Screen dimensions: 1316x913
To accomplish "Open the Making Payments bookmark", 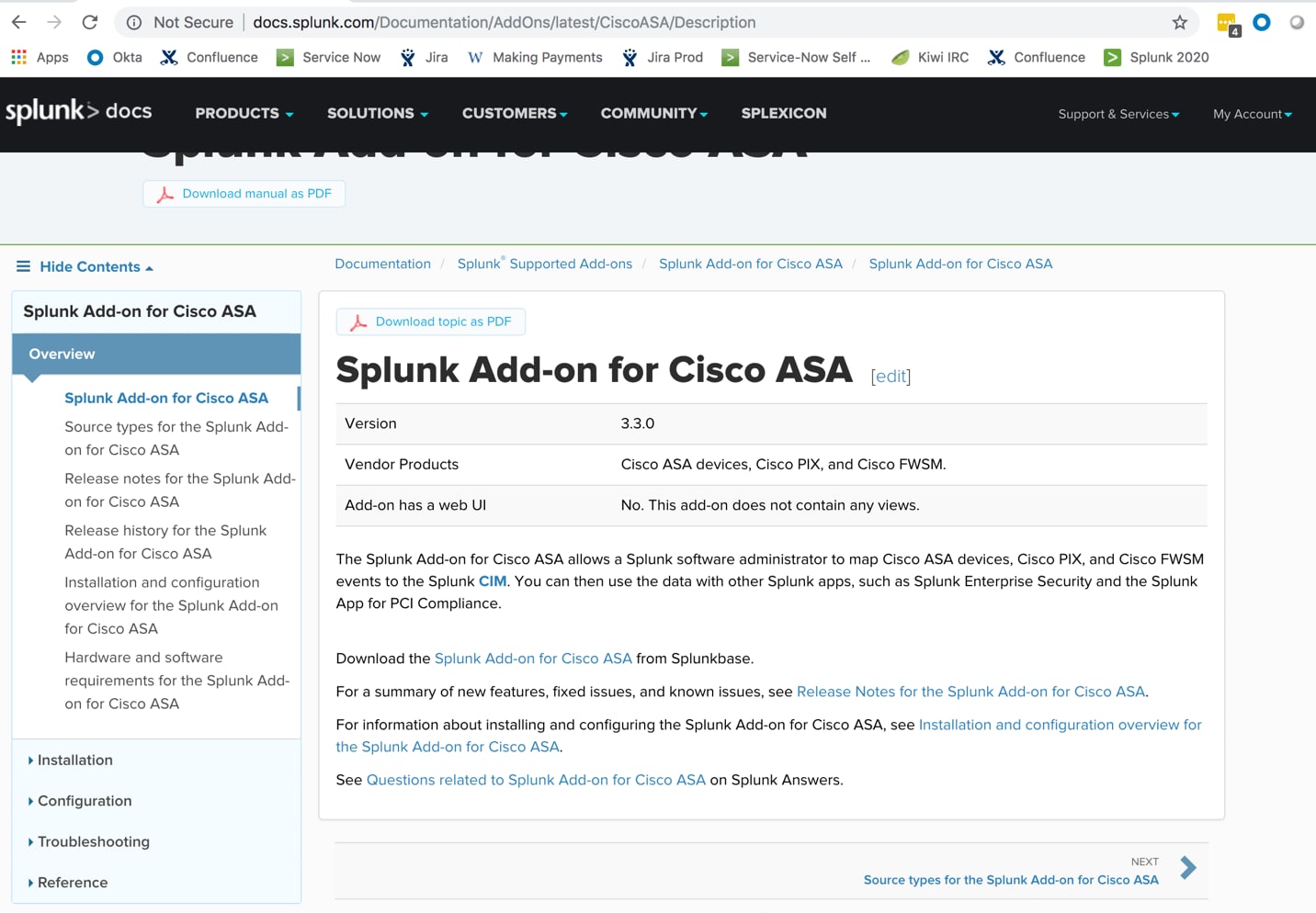I will [x=535, y=57].
